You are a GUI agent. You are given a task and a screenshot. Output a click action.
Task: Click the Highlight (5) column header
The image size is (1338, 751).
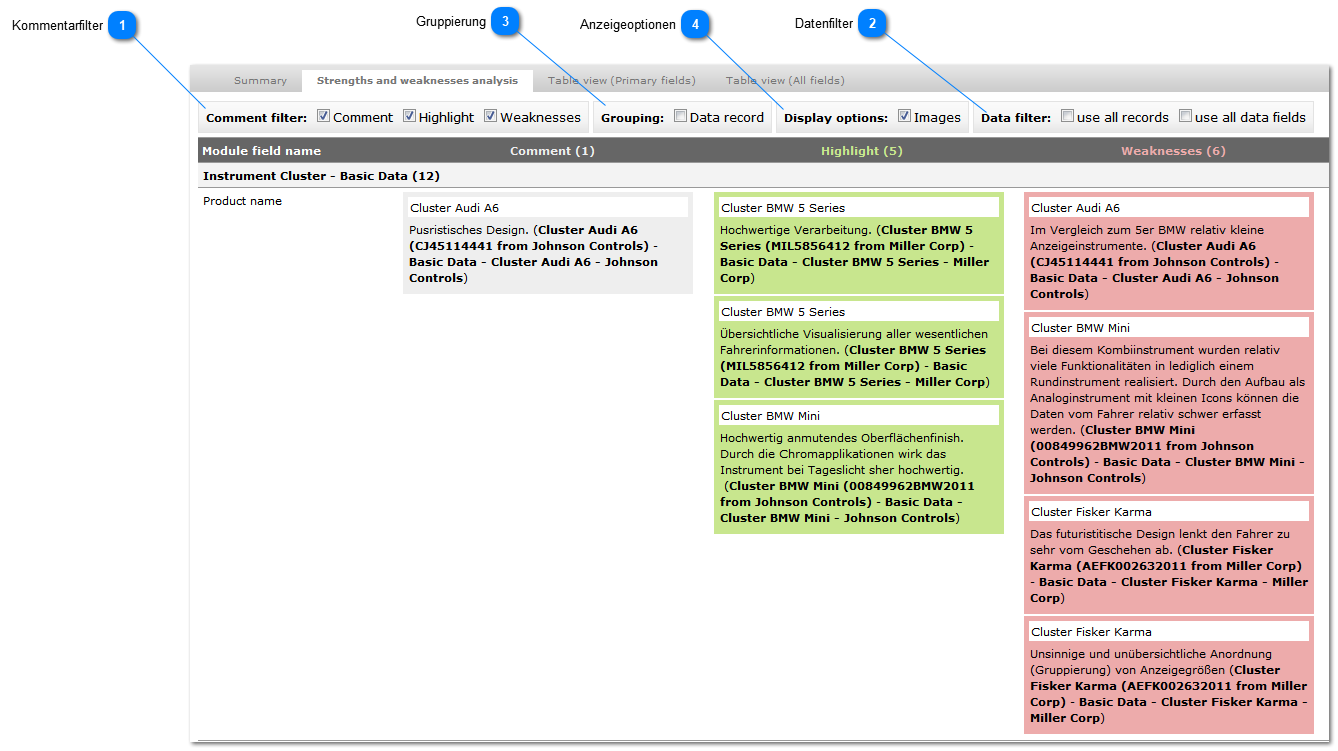(x=862, y=151)
